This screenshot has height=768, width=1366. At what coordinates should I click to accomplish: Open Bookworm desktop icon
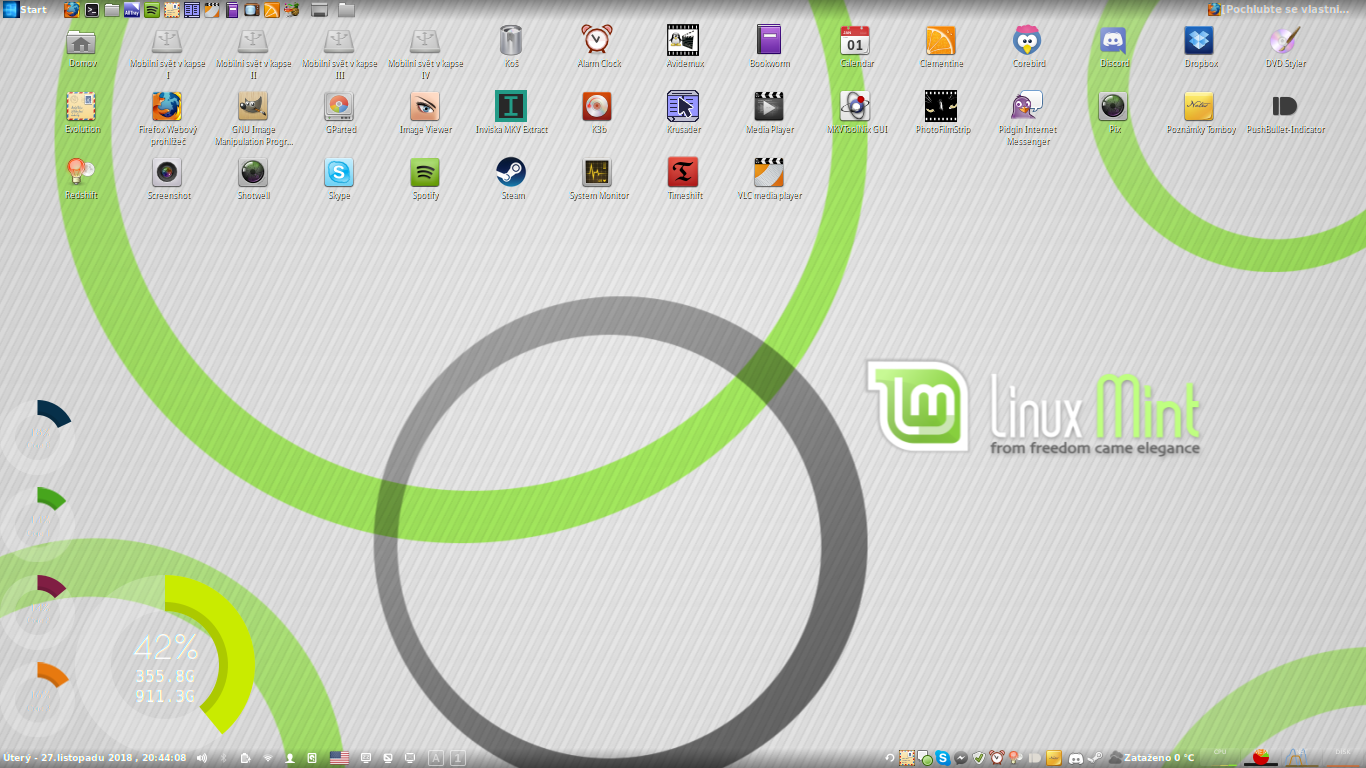pyautogui.click(x=769, y=48)
